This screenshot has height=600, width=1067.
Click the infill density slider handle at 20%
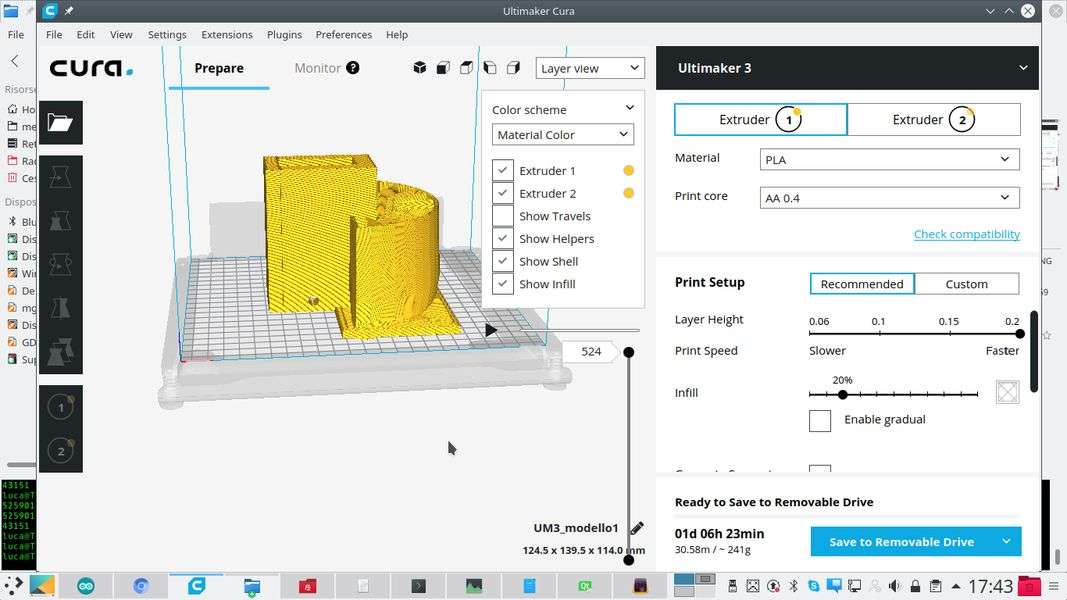(x=843, y=394)
